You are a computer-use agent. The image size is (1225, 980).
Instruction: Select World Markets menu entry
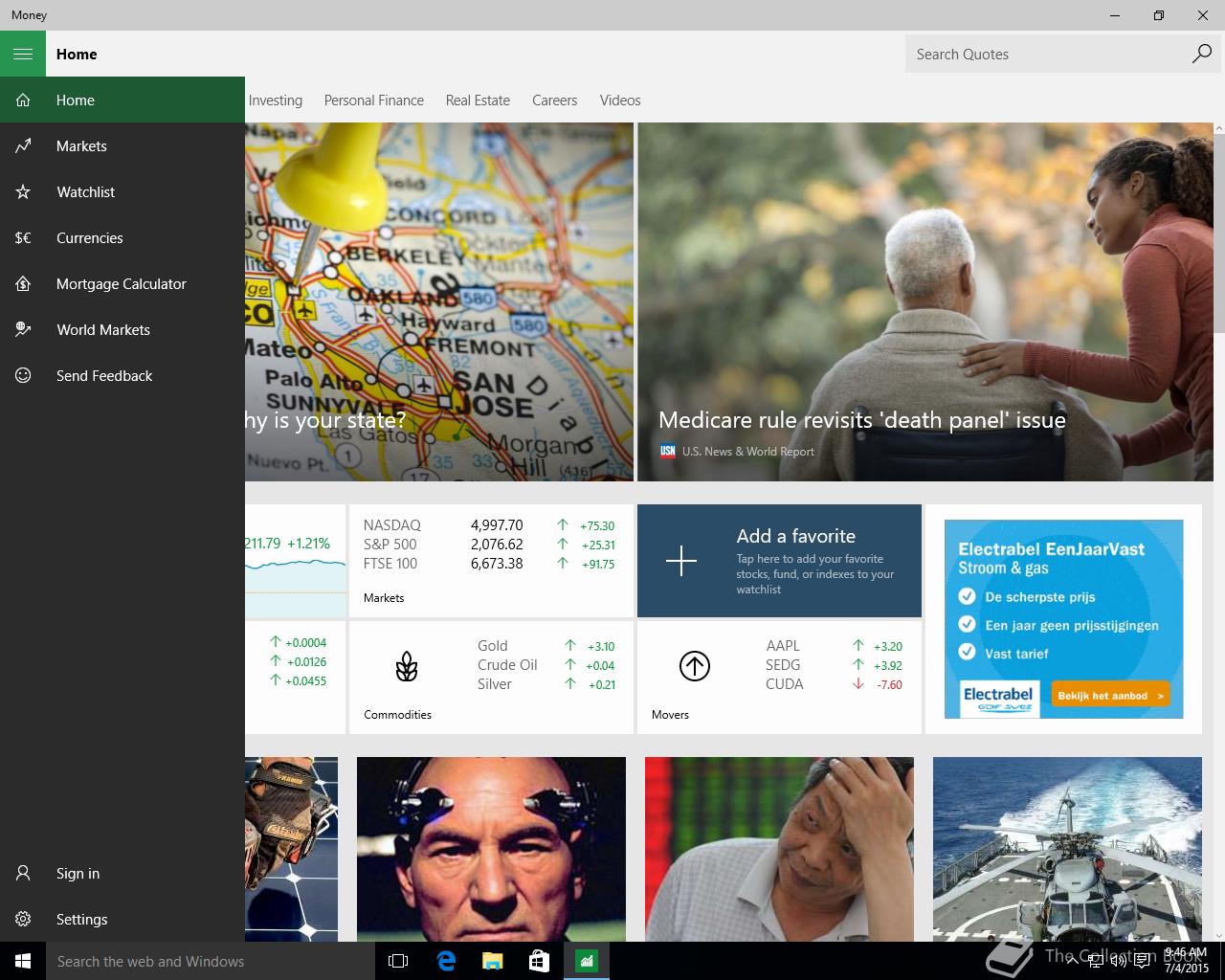[x=122, y=329]
